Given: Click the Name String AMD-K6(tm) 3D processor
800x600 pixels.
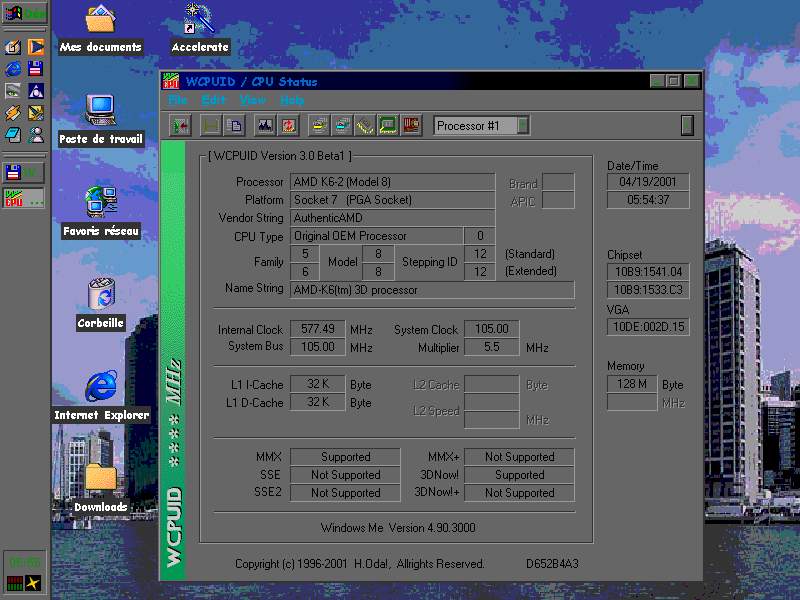Looking at the screenshot, I should coord(432,290).
